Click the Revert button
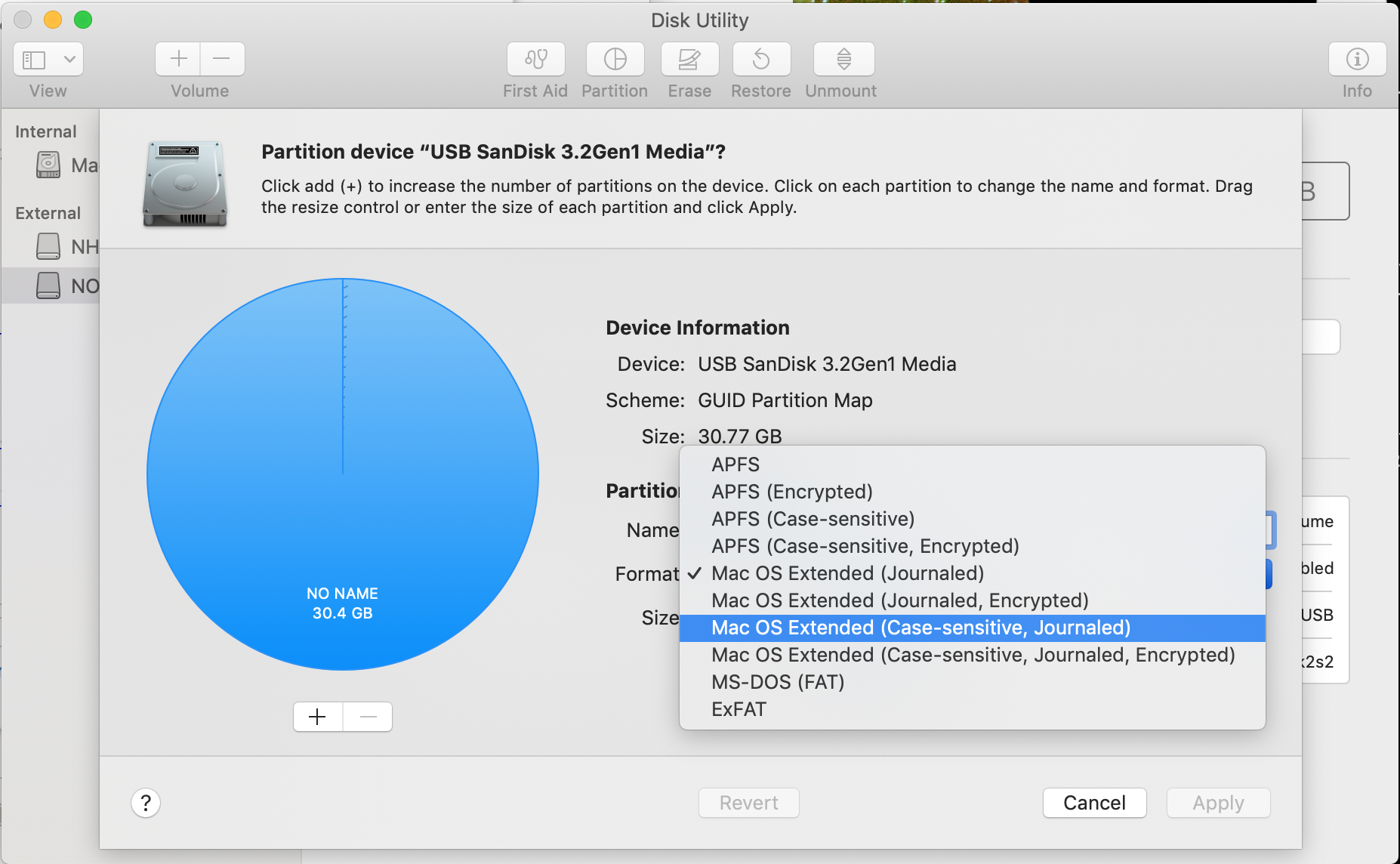1400x864 pixels. [x=748, y=803]
